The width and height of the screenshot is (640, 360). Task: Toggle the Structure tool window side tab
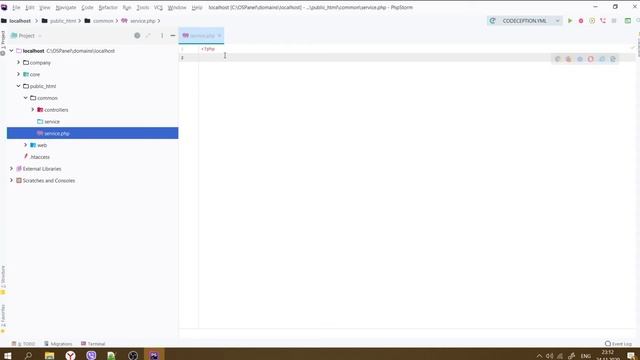point(3,280)
